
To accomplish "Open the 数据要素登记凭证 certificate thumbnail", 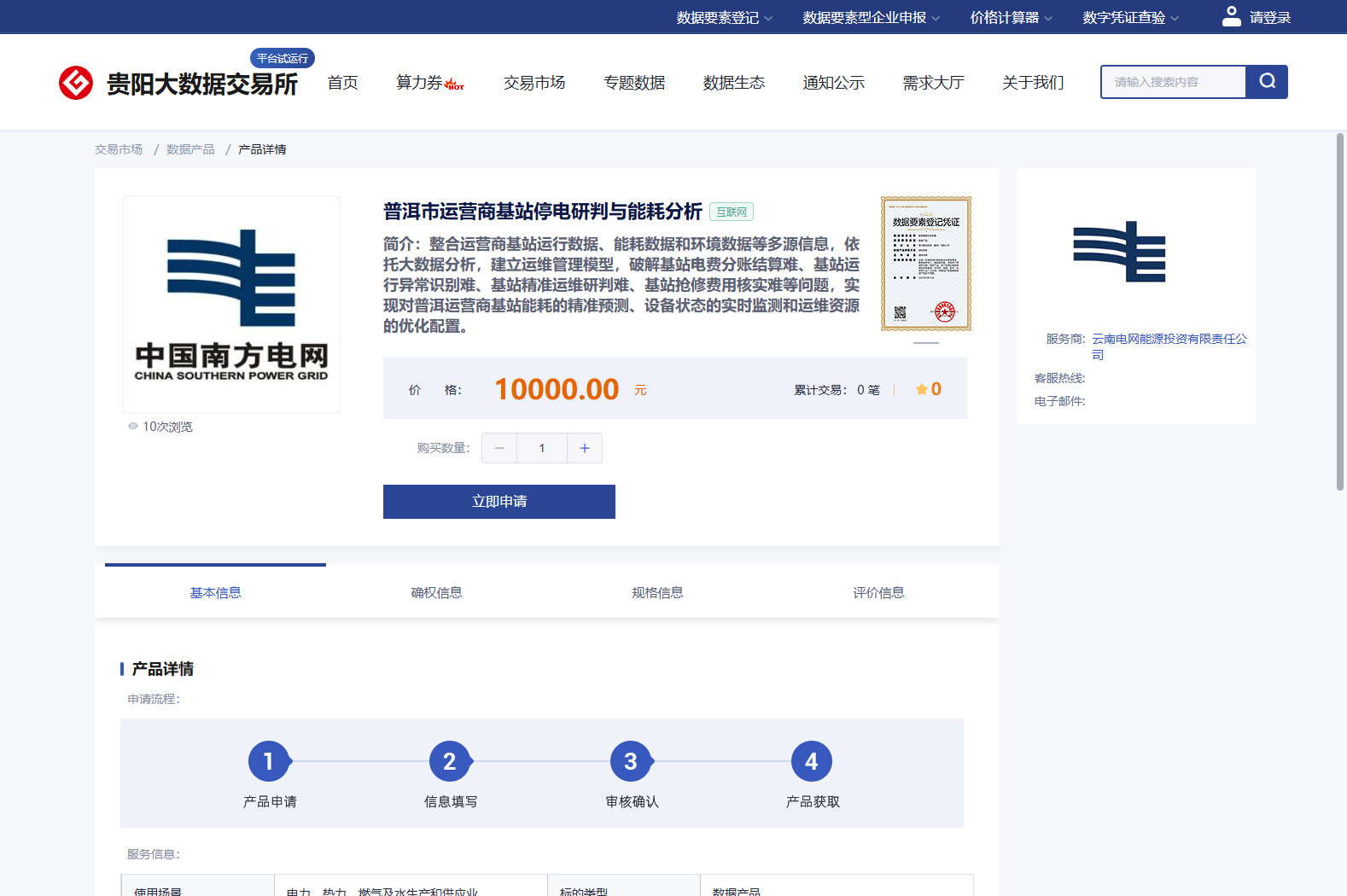I will 926,264.
